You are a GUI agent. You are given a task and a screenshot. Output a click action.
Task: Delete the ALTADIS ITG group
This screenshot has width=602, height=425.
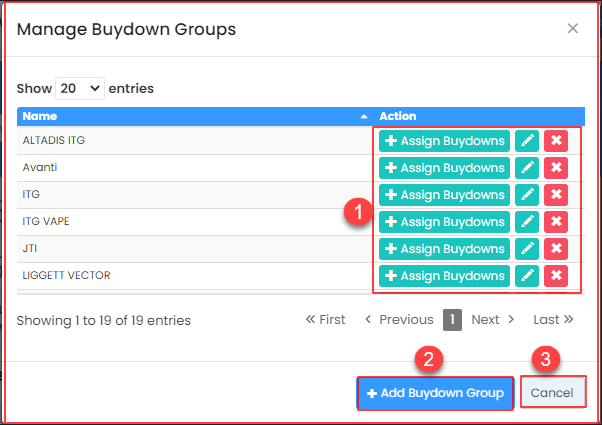556,141
